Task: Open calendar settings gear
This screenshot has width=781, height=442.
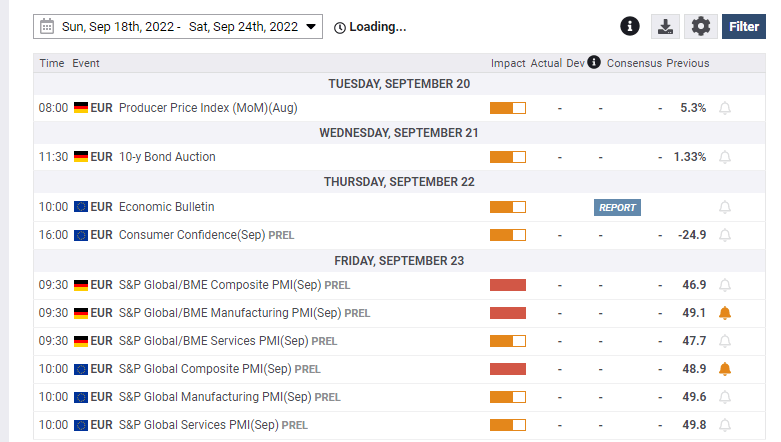Action: [x=701, y=26]
